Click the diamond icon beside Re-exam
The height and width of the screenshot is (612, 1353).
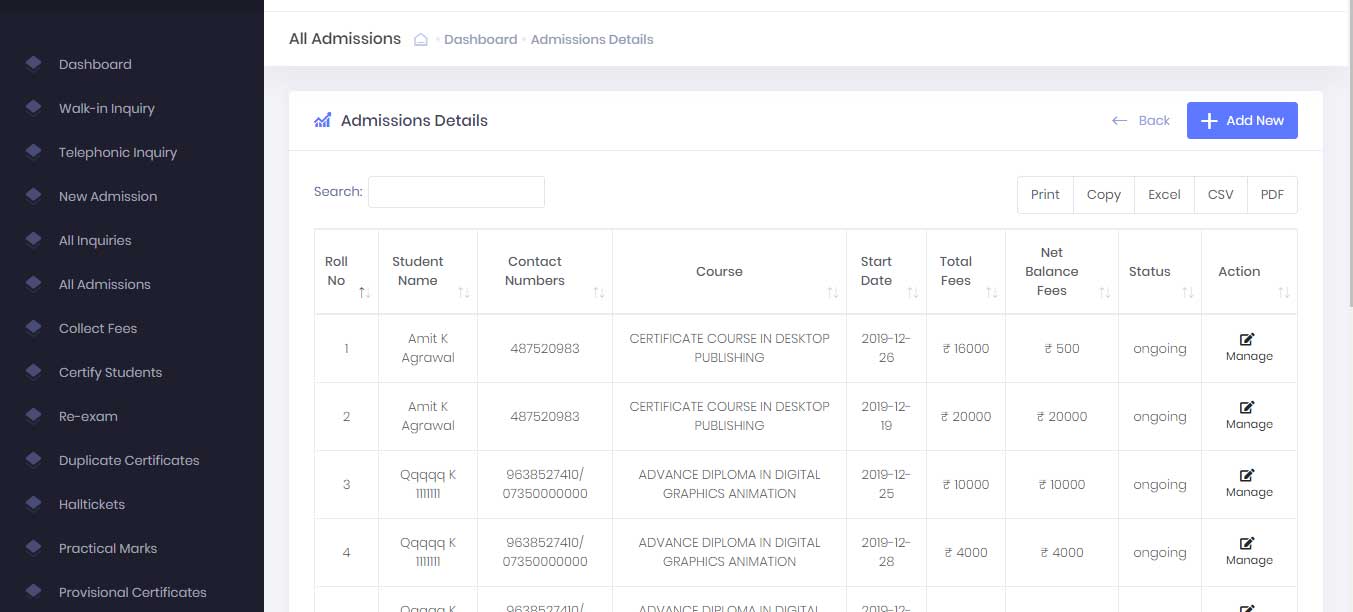pyautogui.click(x=33, y=416)
